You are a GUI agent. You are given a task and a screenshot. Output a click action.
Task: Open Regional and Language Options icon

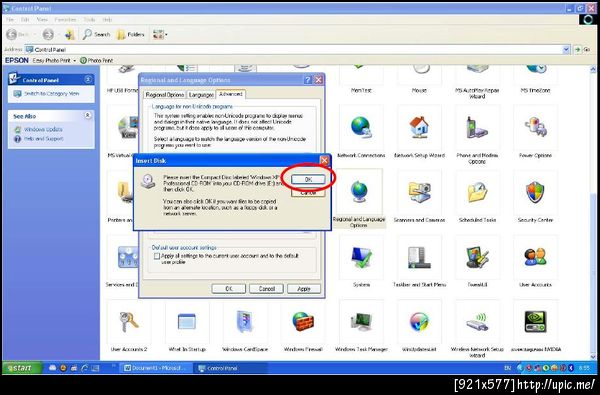[359, 192]
